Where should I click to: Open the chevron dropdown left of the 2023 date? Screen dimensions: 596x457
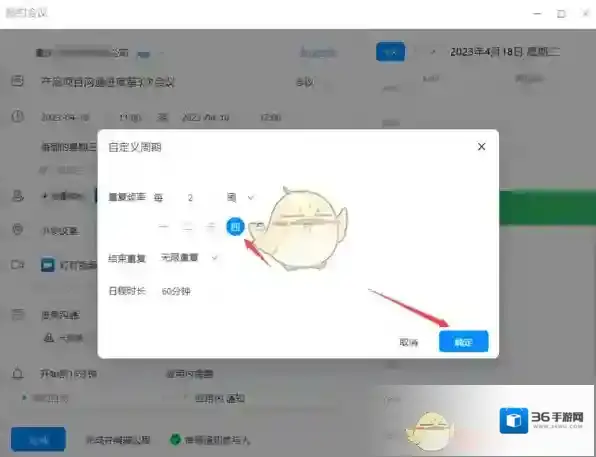433,52
